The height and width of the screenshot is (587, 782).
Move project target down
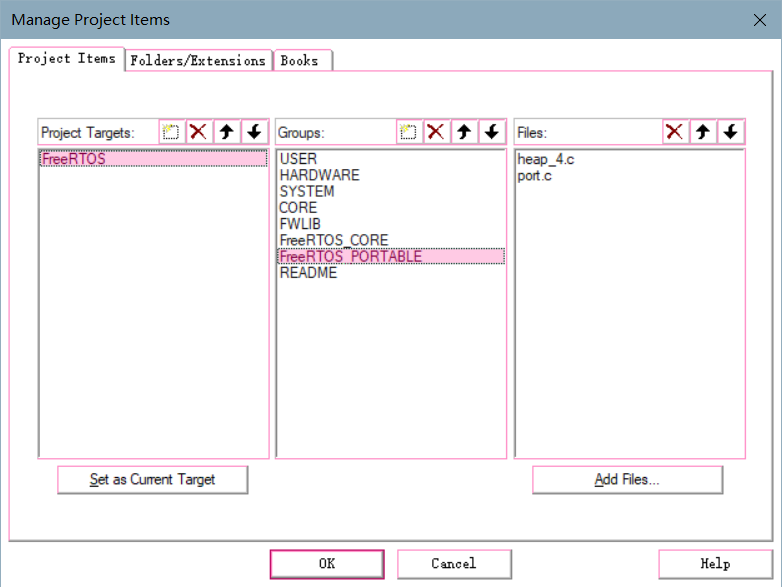click(x=255, y=132)
